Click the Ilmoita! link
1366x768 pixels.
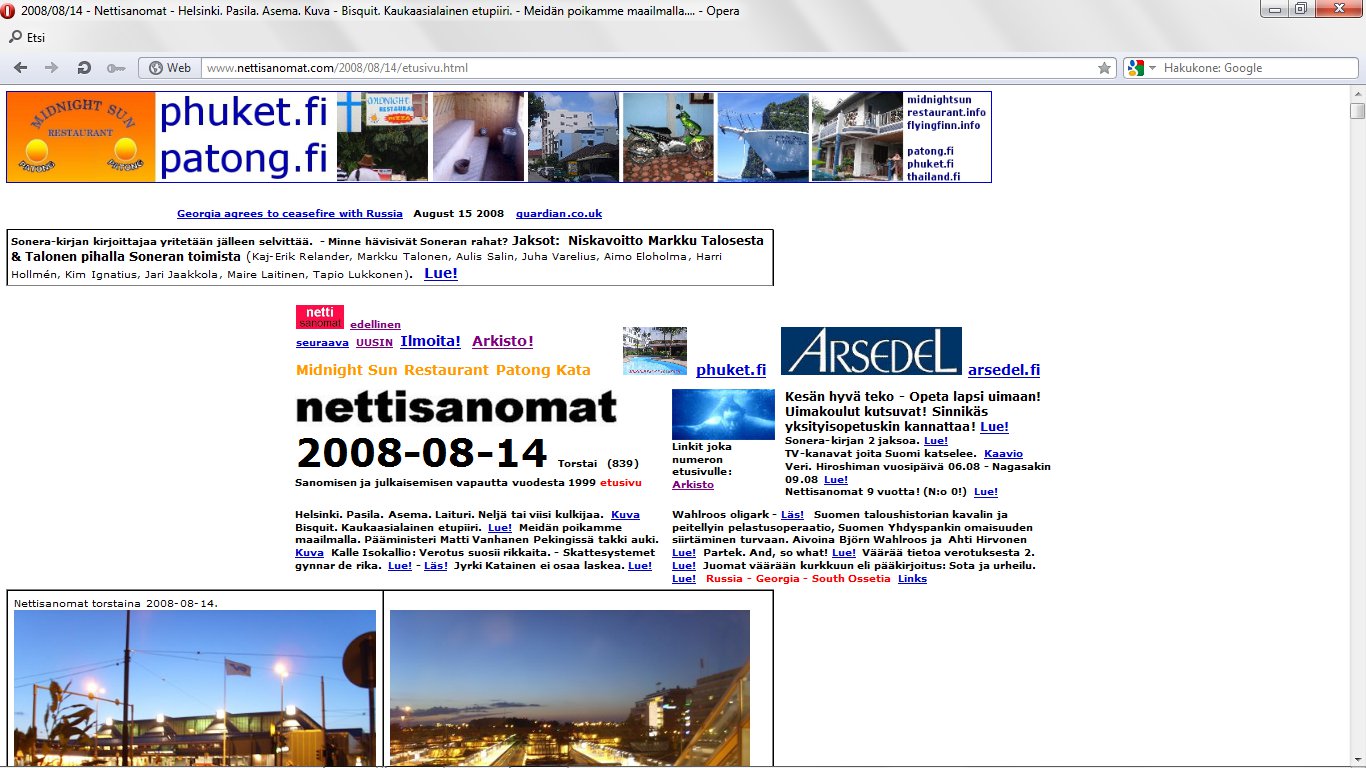click(430, 341)
